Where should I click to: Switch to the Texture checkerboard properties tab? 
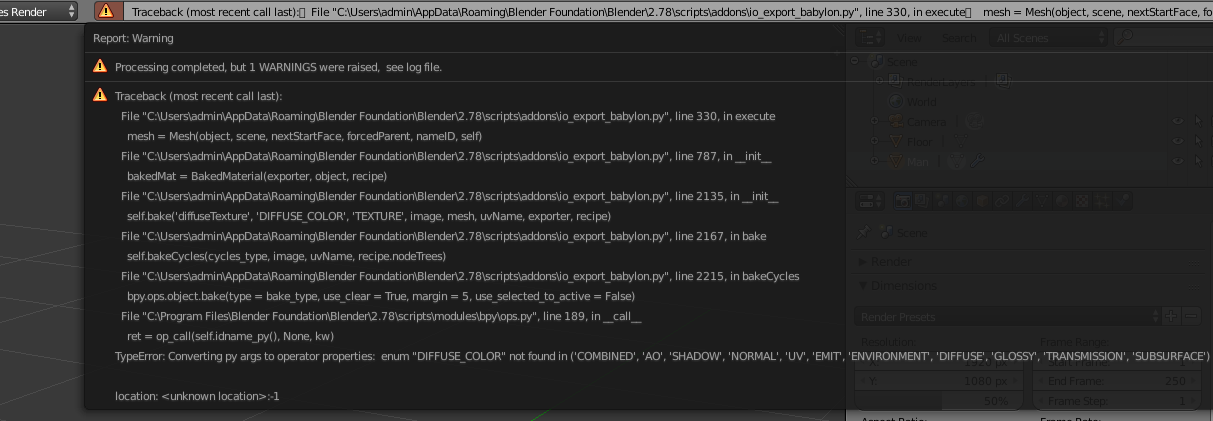tap(1083, 202)
